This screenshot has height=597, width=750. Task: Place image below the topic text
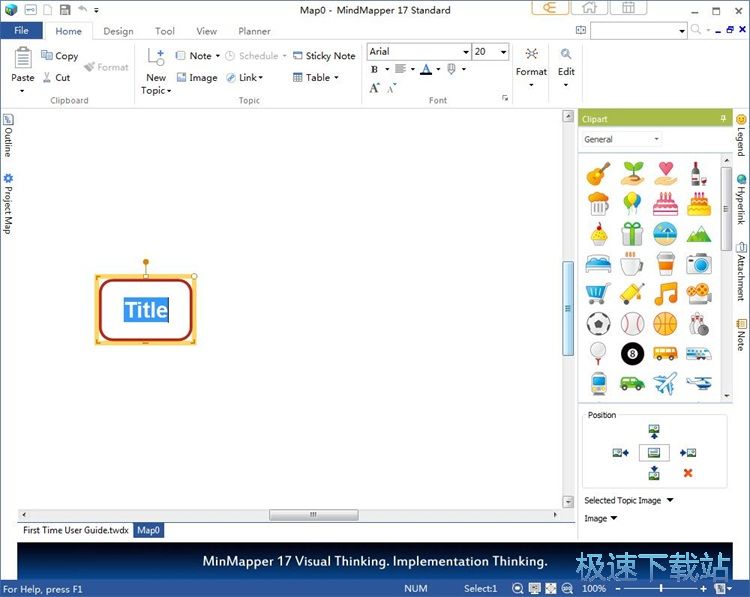click(x=654, y=473)
